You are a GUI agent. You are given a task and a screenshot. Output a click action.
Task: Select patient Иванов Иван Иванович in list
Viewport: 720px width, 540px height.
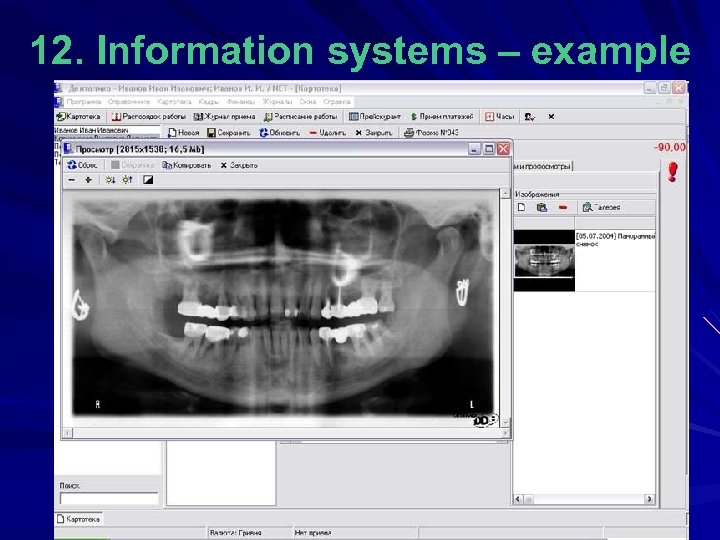(x=91, y=130)
